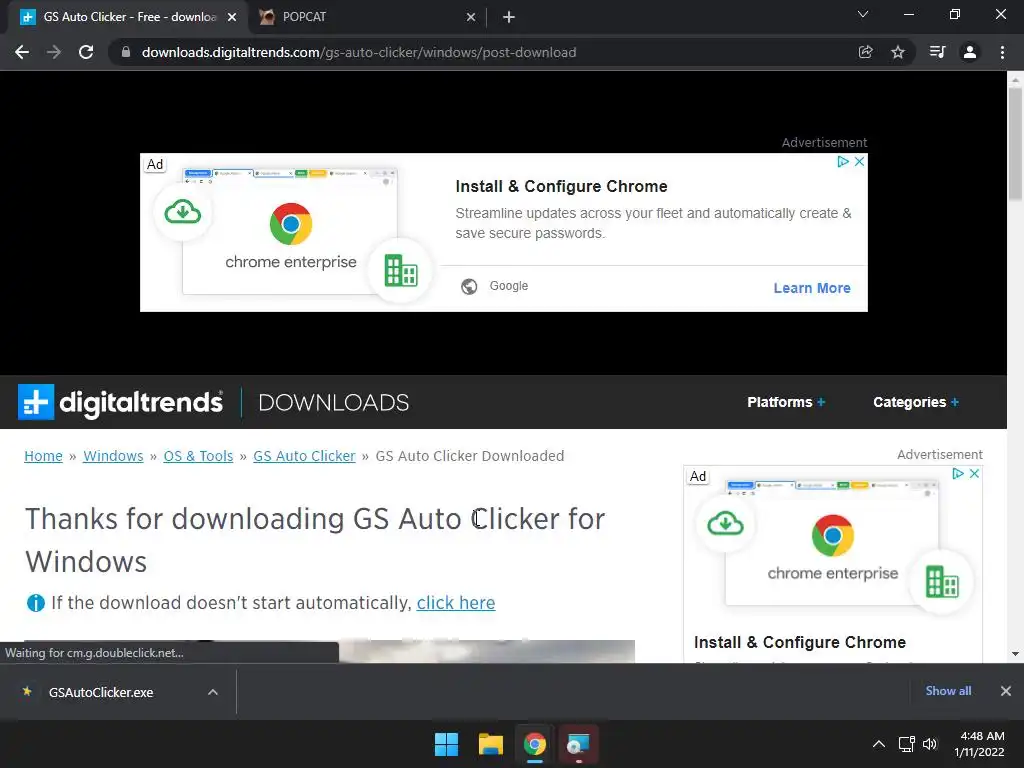Click the Chrome taskbar icon
1024x768 pixels.
click(x=535, y=744)
